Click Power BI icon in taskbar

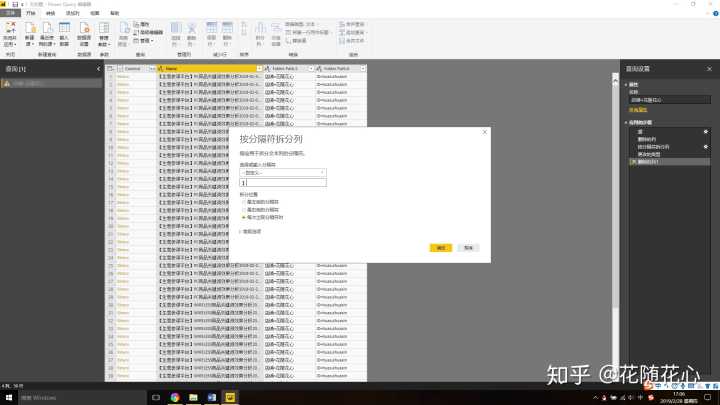click(230, 397)
